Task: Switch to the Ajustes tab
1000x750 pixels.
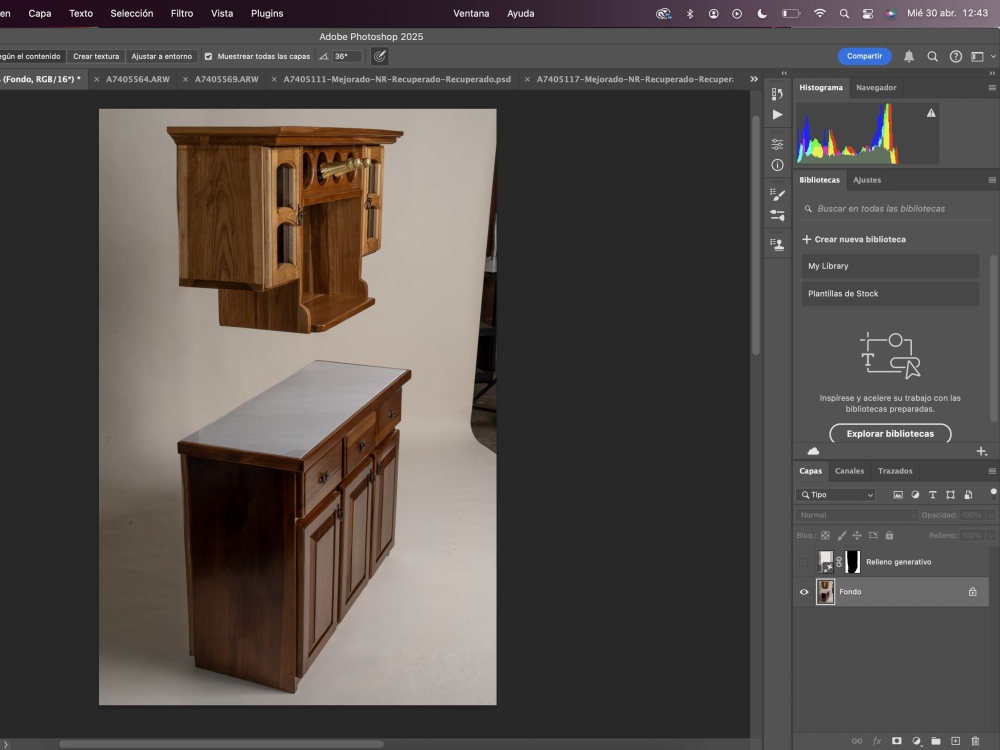Action: click(x=867, y=180)
